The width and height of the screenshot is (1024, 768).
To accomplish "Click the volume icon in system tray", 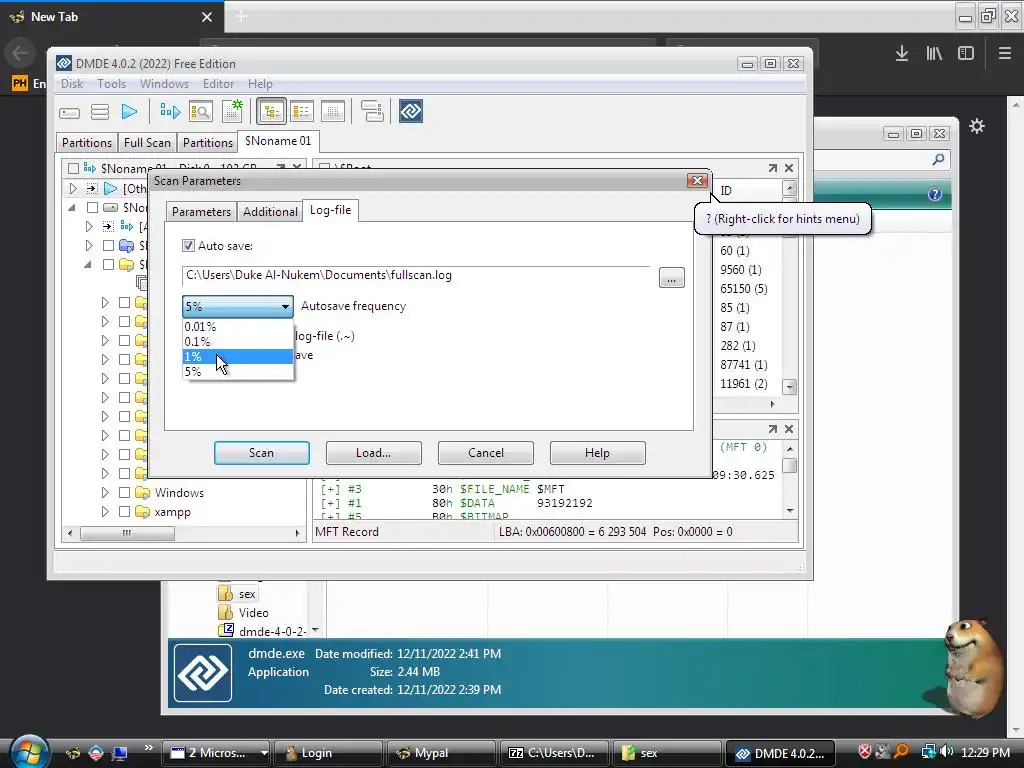I will point(946,752).
